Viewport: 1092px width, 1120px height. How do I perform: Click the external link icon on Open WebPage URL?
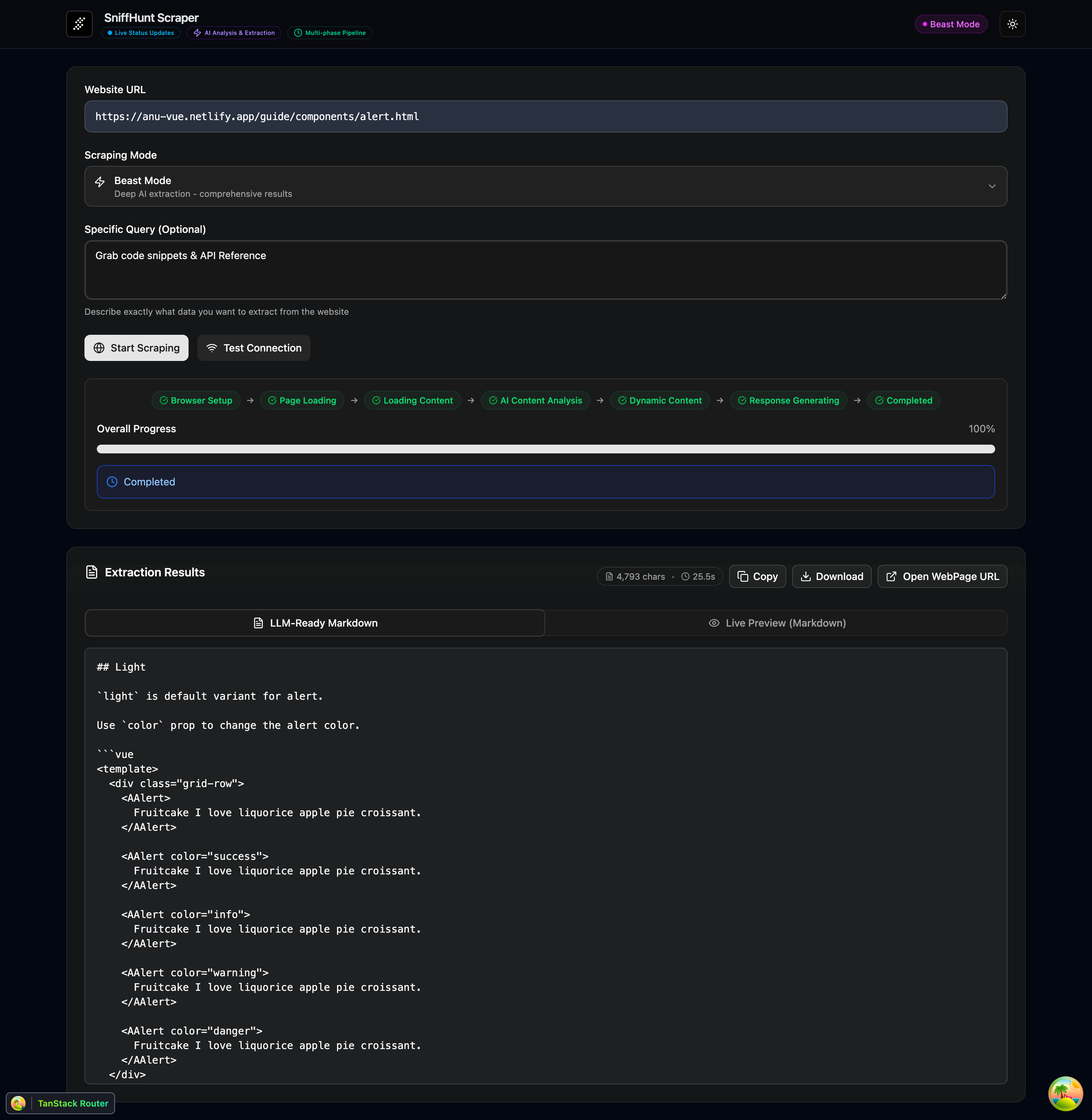891,577
